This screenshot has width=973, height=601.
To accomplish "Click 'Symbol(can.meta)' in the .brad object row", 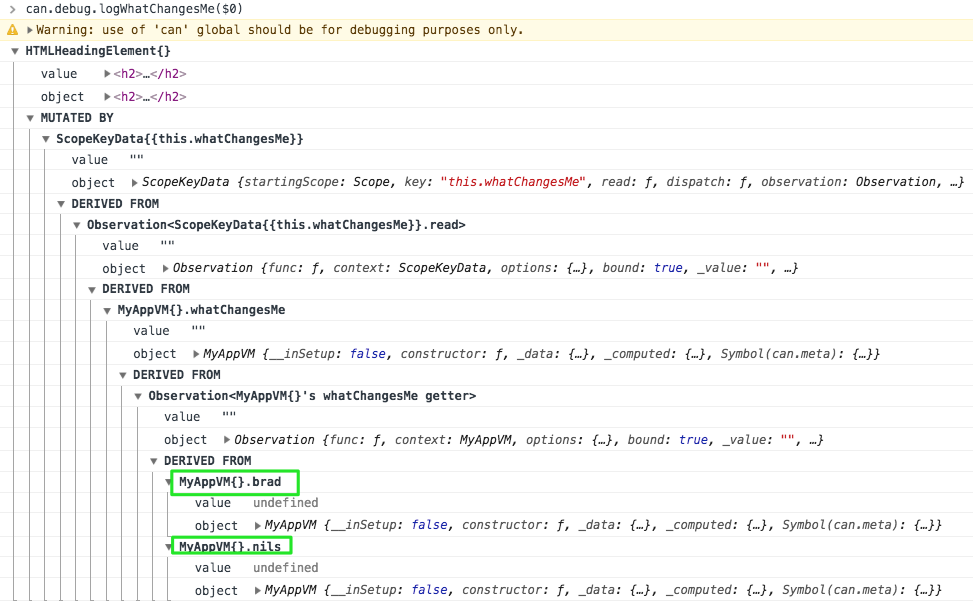I will pos(840,525).
